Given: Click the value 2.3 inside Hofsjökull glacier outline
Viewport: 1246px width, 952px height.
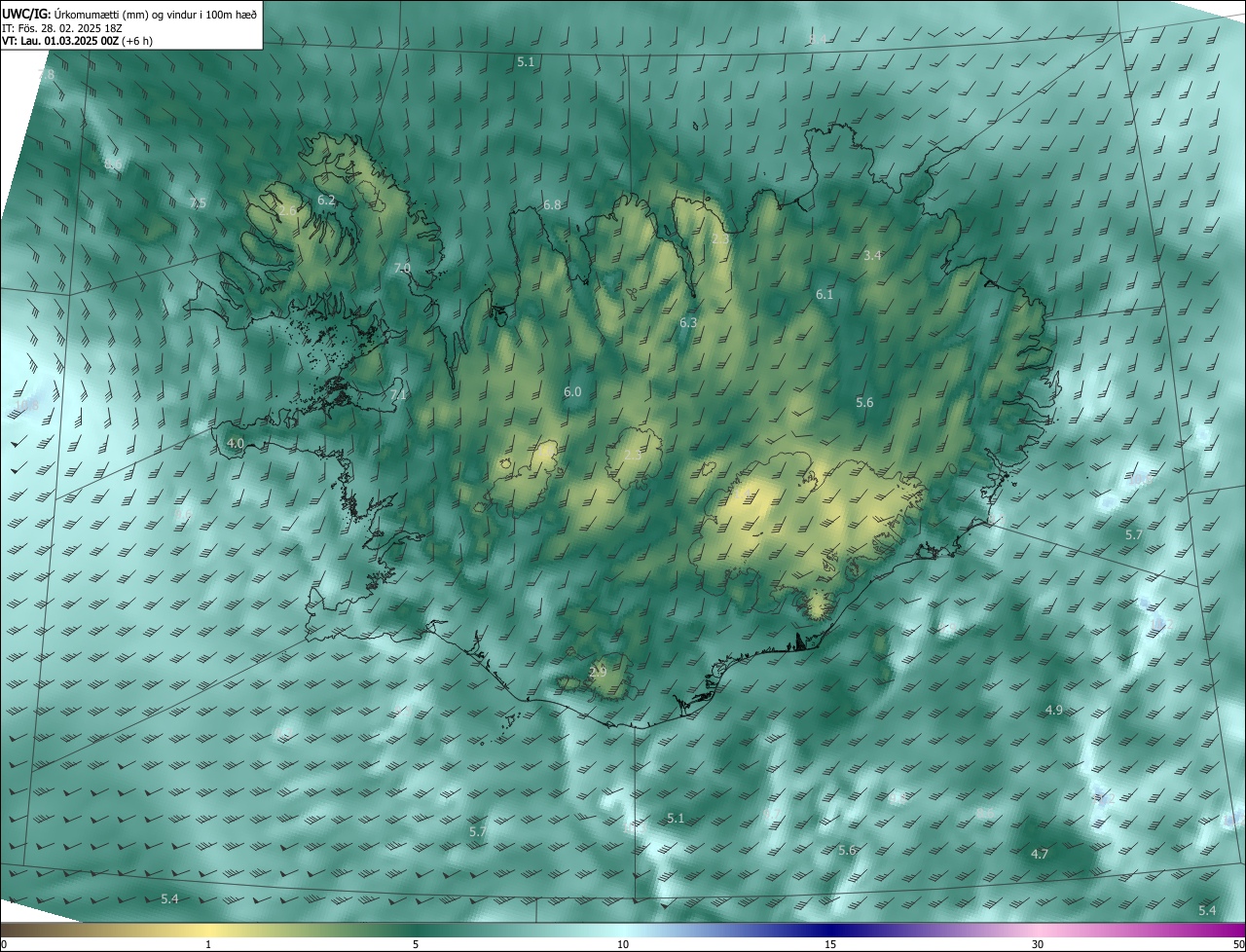Looking at the screenshot, I should tap(633, 456).
